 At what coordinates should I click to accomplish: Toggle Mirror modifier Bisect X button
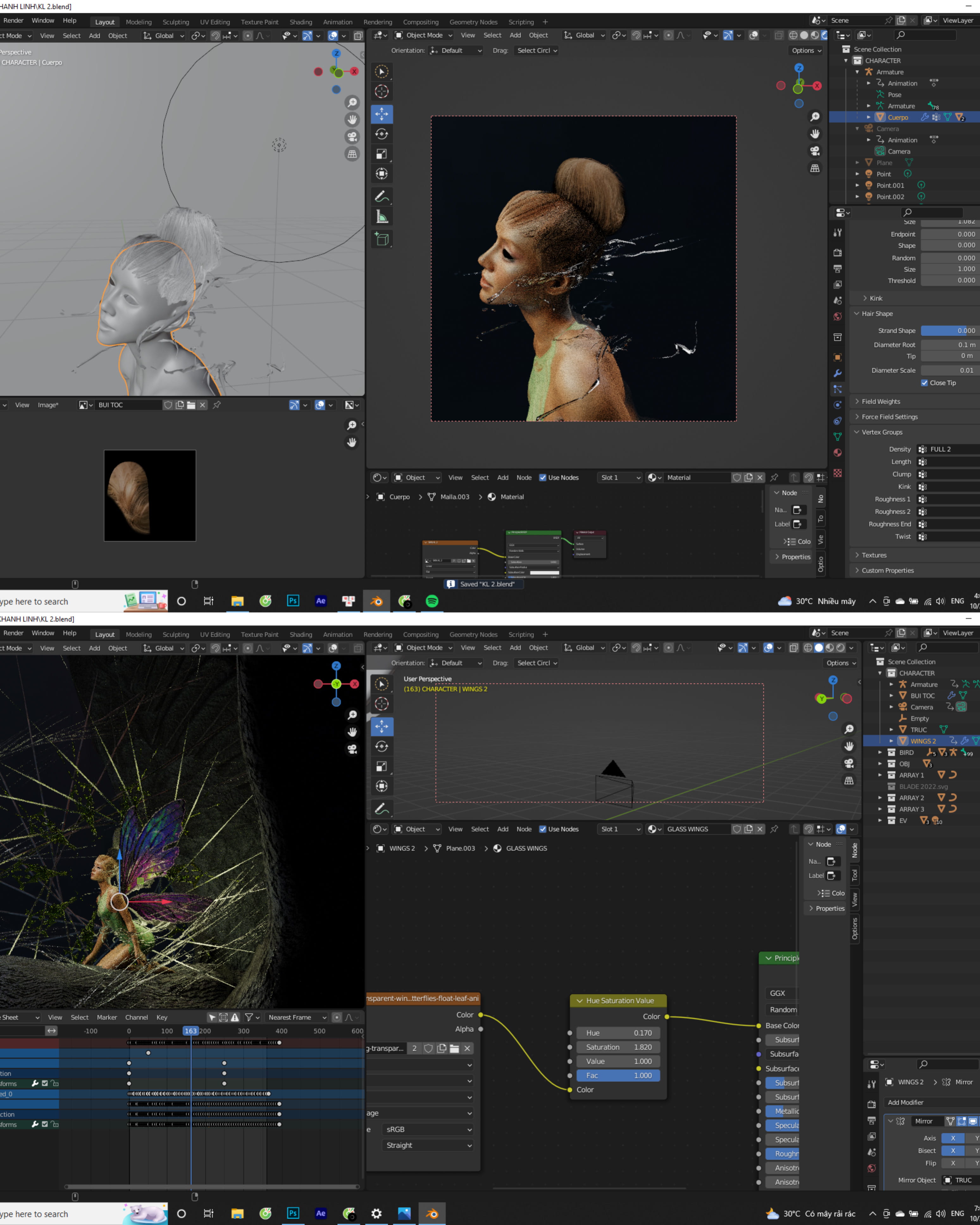click(953, 1151)
